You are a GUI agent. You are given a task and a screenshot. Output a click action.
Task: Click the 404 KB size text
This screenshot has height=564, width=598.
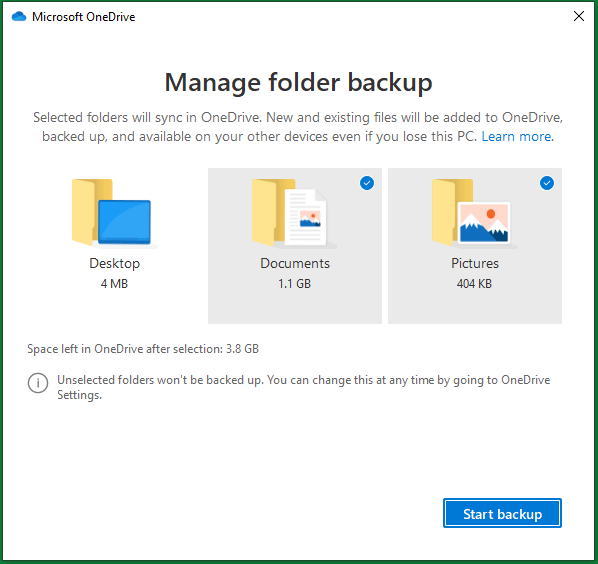tap(474, 284)
